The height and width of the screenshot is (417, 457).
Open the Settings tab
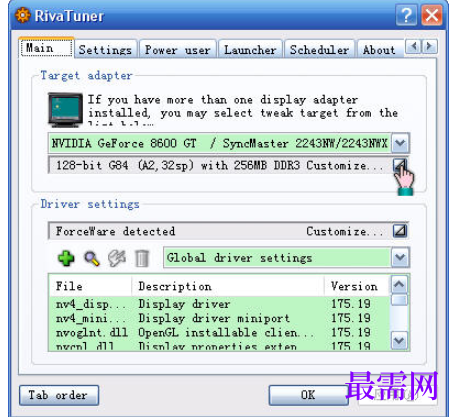pos(105,50)
